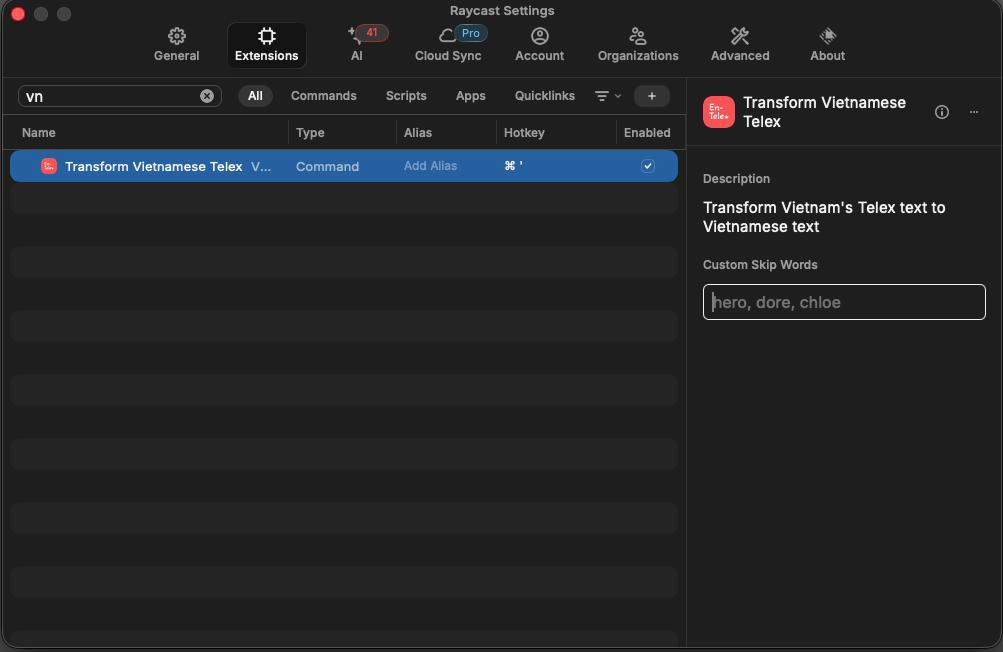The width and height of the screenshot is (1003, 652).
Task: Filter the list by Quicklinks
Action: click(544, 96)
